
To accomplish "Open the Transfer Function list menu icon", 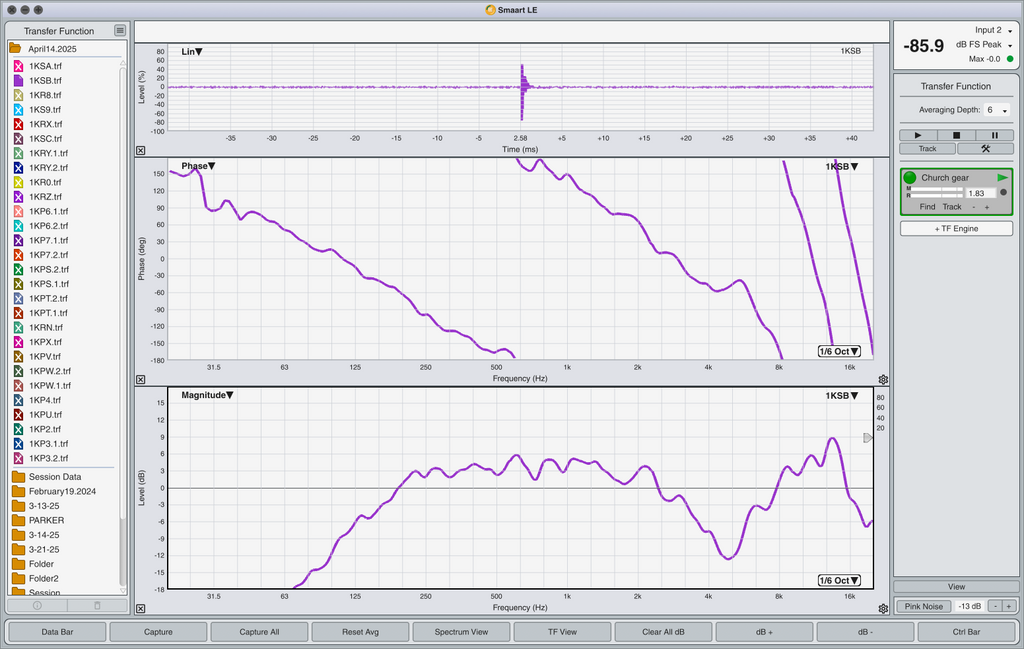I will click(x=120, y=30).
